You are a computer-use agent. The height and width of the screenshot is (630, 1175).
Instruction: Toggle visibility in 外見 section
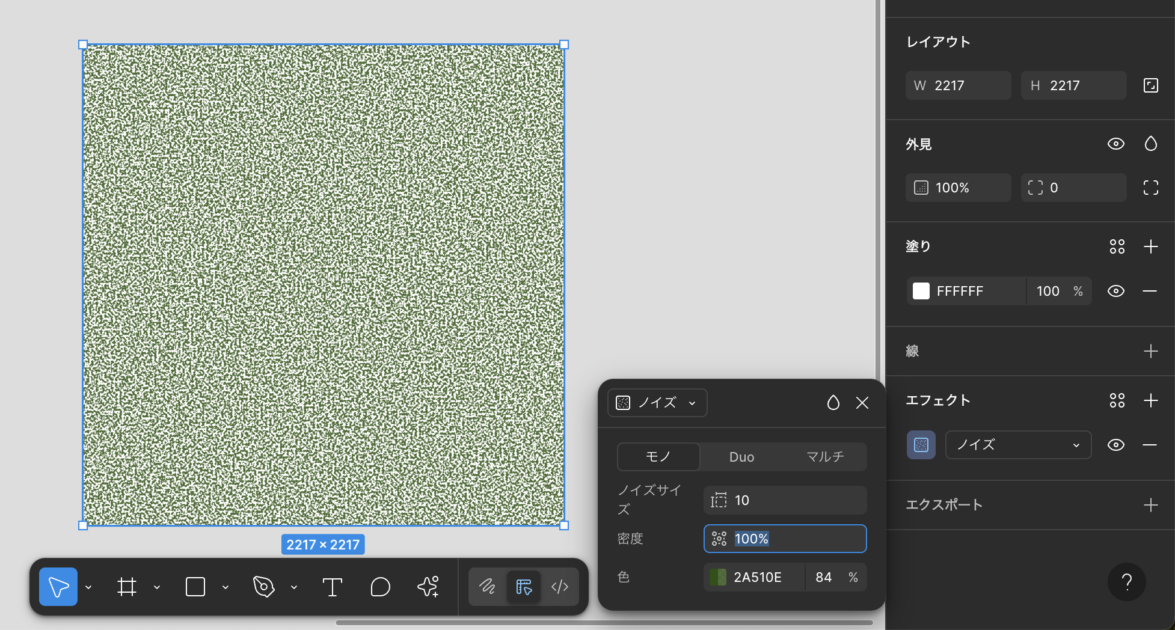(x=1116, y=144)
